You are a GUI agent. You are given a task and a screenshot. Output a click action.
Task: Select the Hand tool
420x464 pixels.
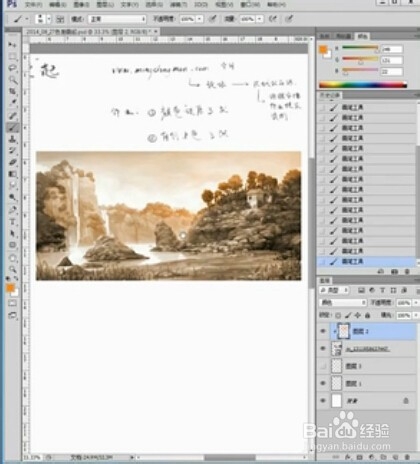pos(12,258)
